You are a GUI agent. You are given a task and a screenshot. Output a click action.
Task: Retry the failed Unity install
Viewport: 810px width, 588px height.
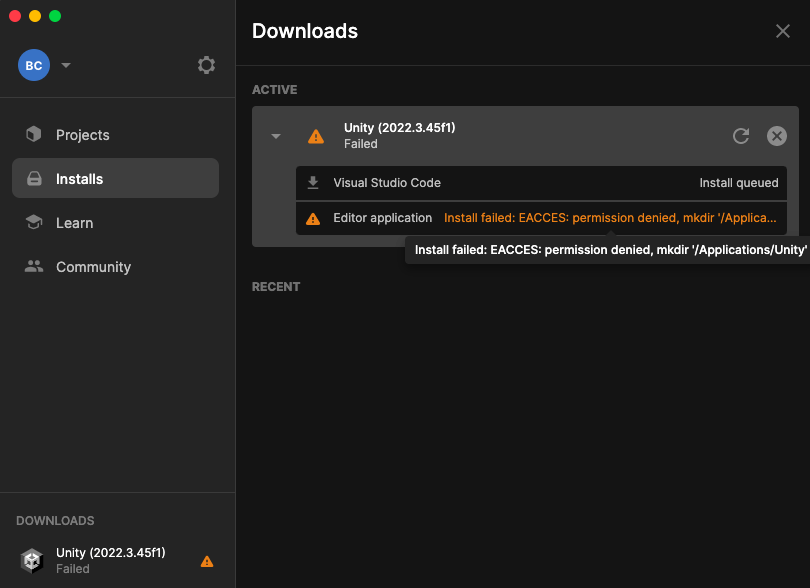pos(741,136)
